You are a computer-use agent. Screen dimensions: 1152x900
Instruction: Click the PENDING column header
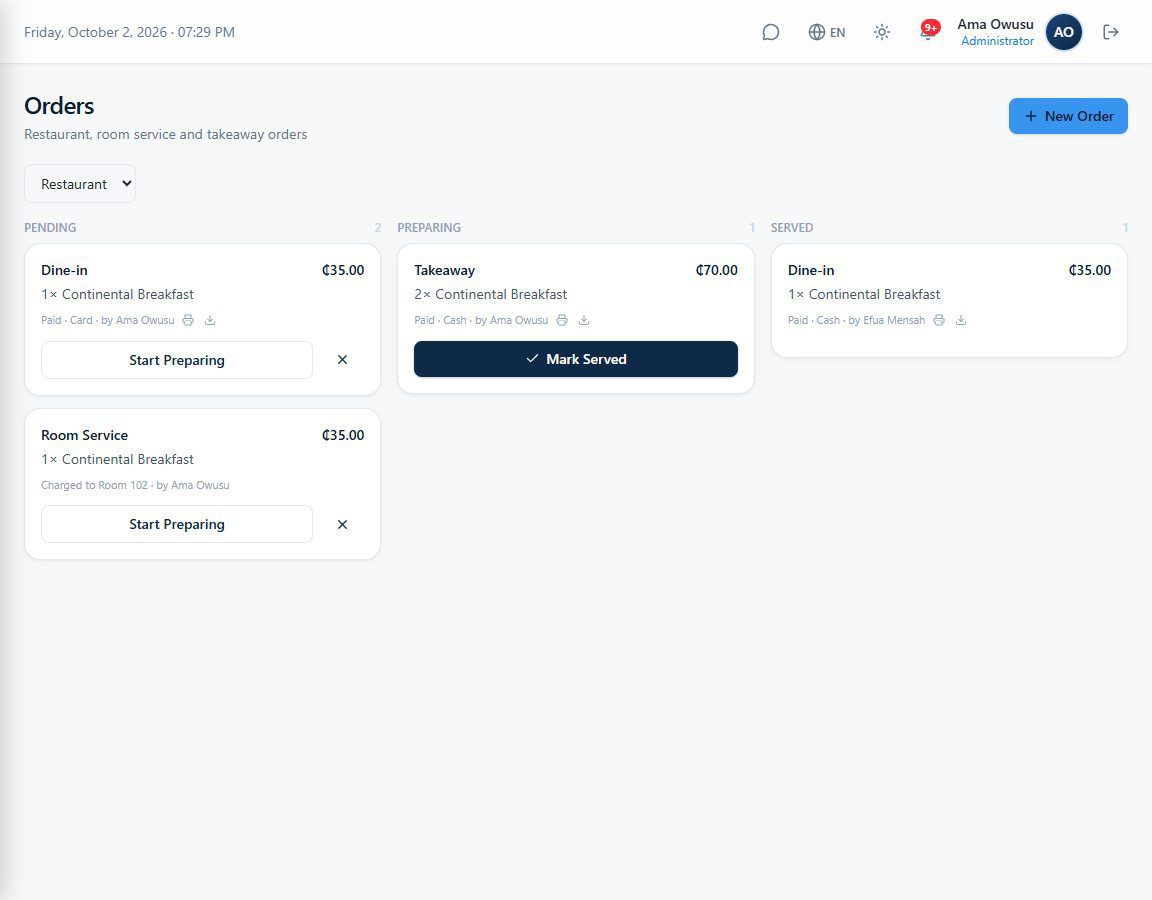pyautogui.click(x=50, y=228)
